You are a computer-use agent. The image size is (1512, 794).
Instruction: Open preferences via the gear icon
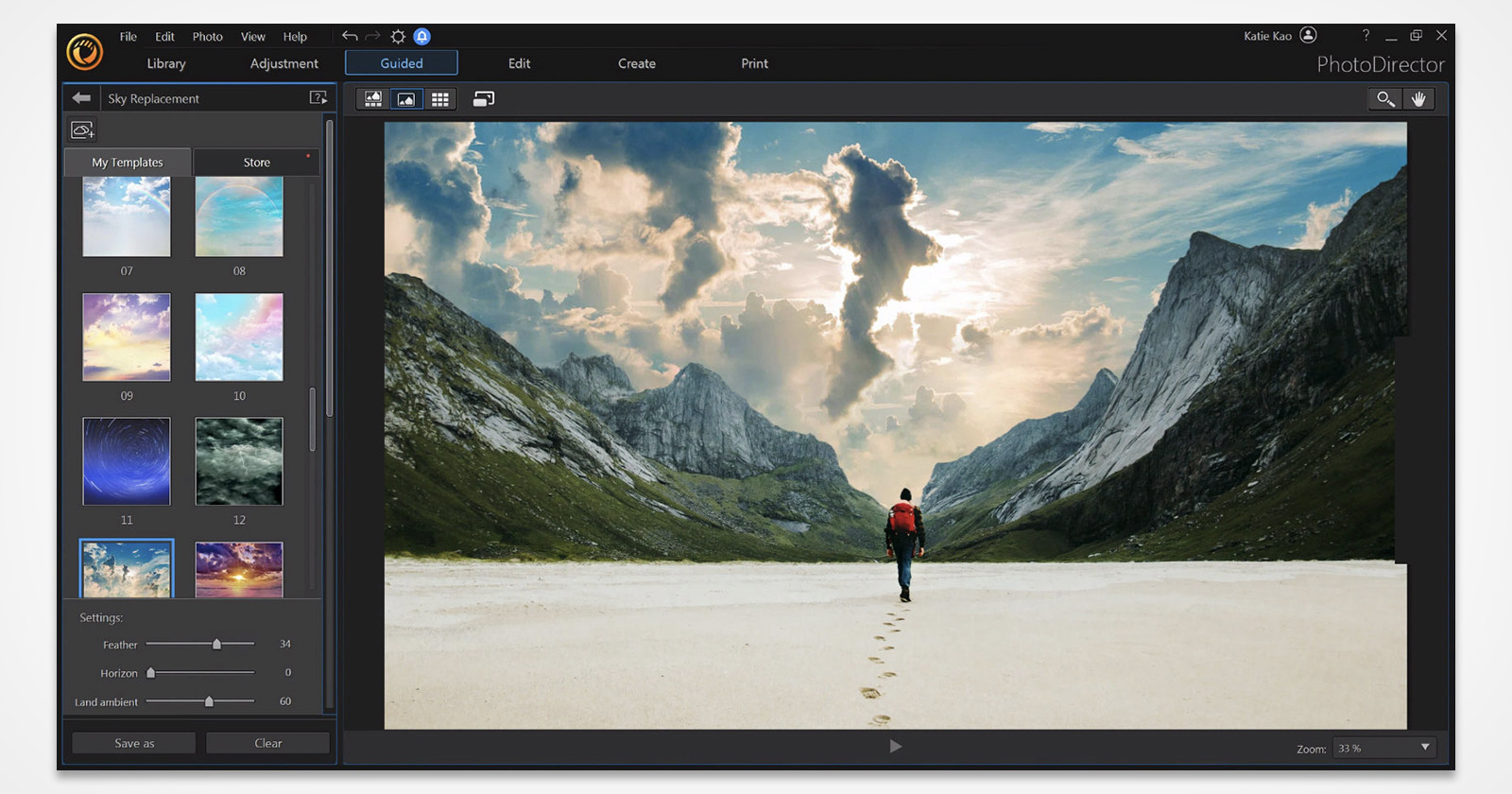(398, 36)
